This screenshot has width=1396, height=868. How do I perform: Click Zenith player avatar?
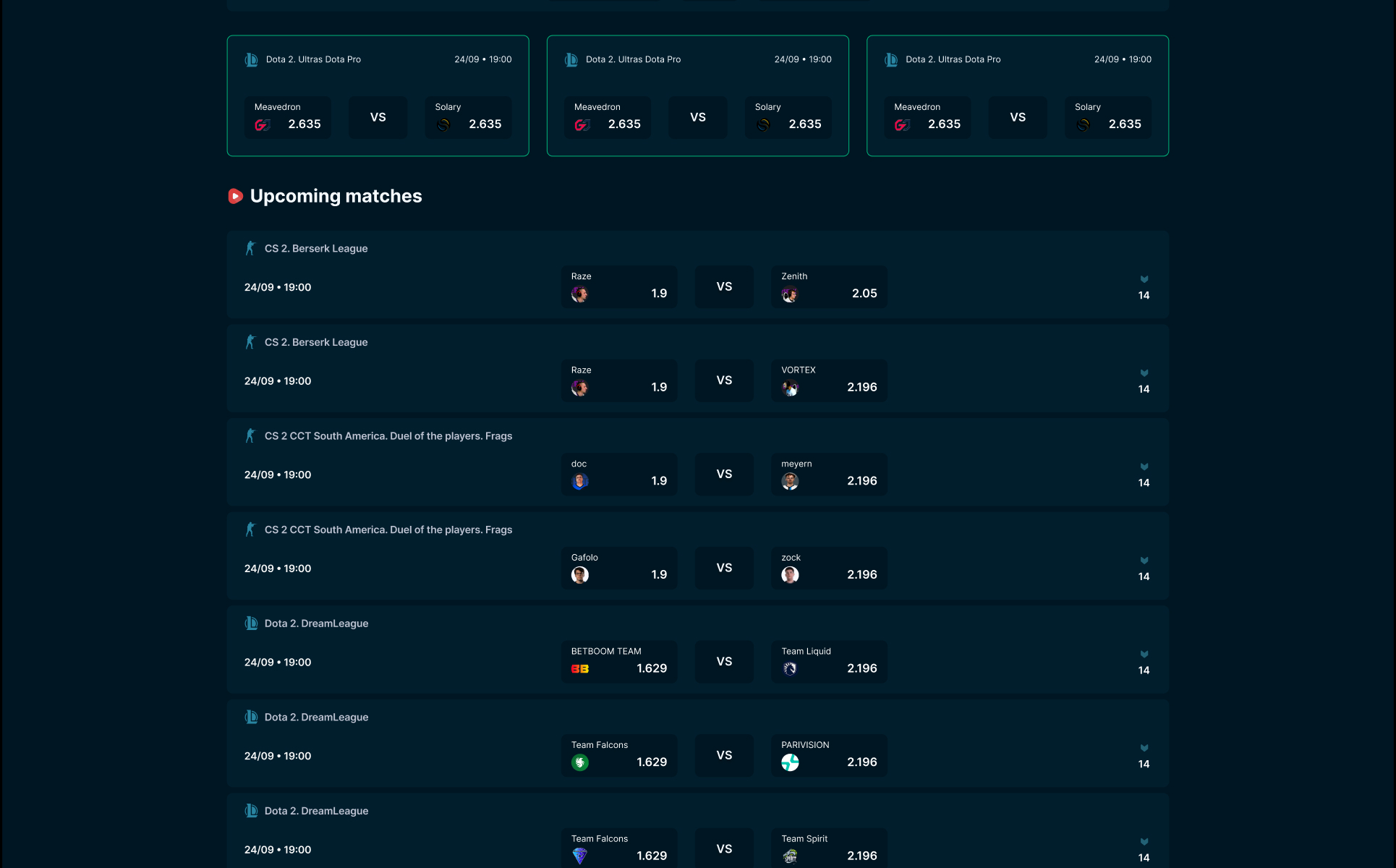[790, 294]
